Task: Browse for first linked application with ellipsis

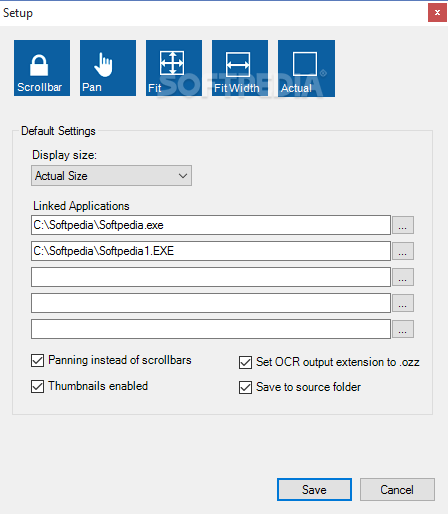Action: [403, 225]
